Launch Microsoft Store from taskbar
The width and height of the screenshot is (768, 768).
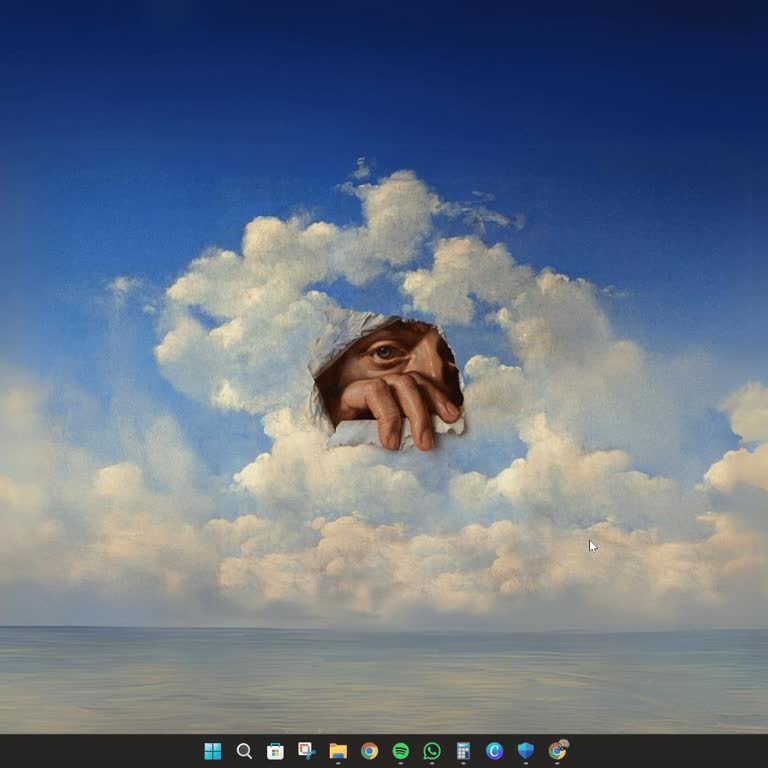tap(275, 751)
